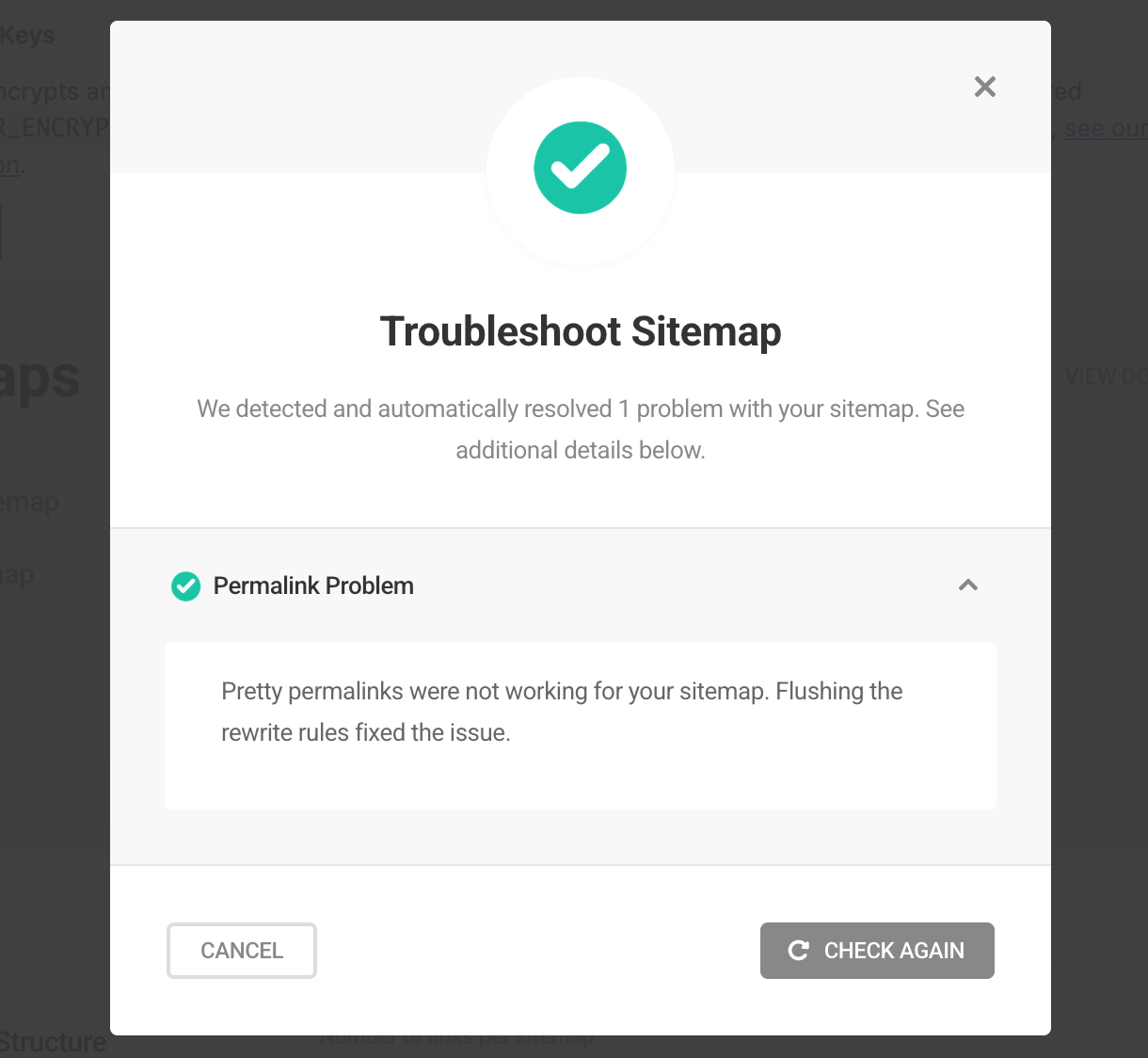The height and width of the screenshot is (1058, 1148).
Task: Click the rewrite rules explanation text box
Action: (580, 725)
